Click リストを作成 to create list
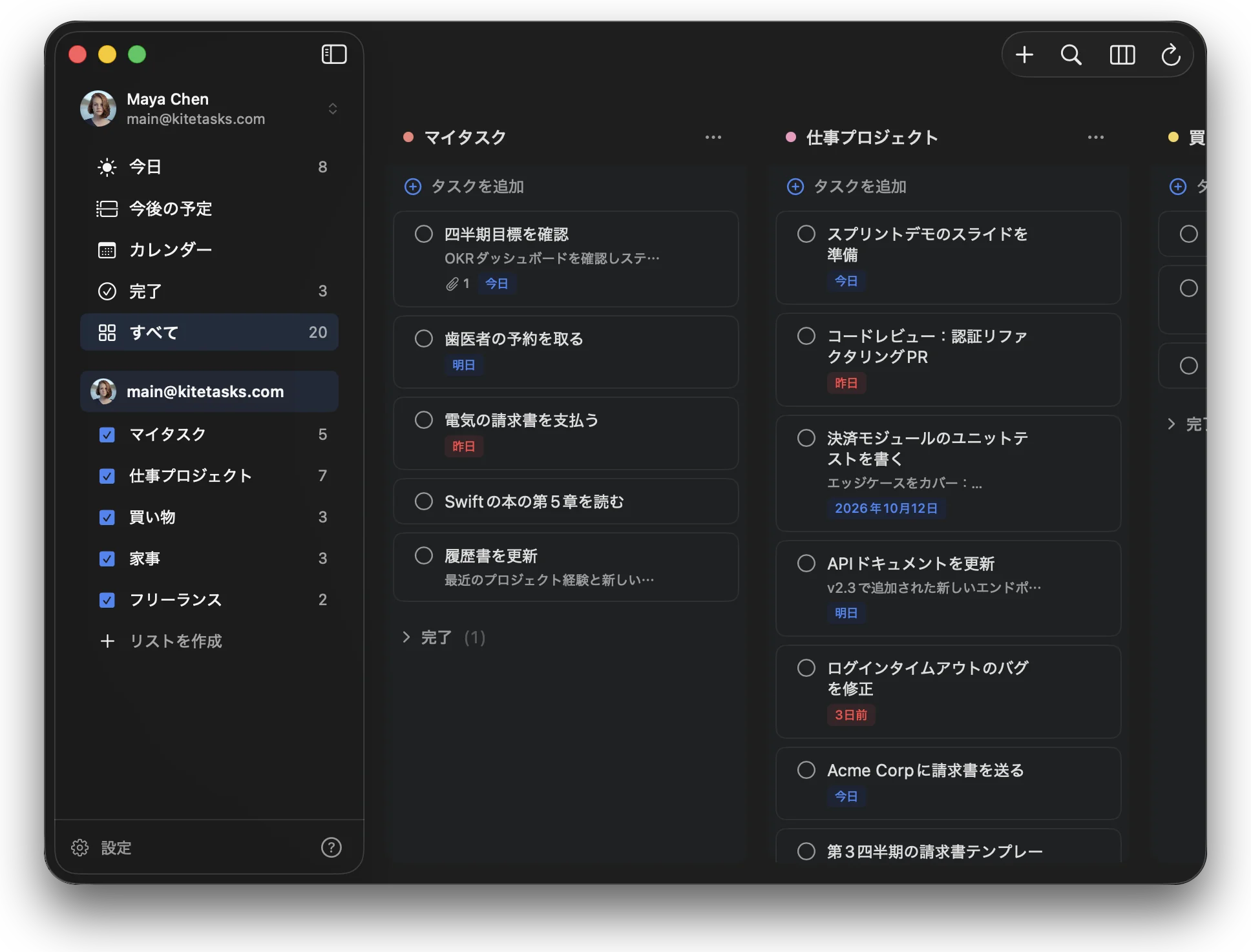The width and height of the screenshot is (1251, 952). 176,641
